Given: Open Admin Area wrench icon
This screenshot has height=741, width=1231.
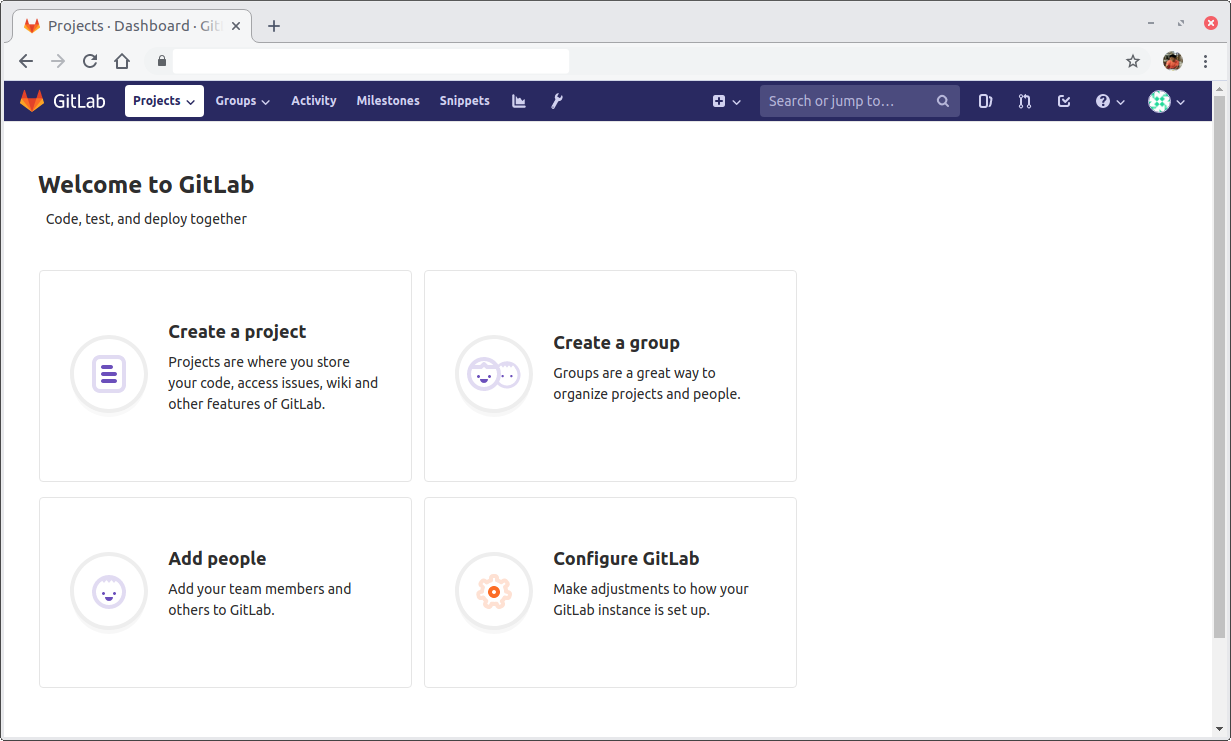Looking at the screenshot, I should (x=557, y=101).
